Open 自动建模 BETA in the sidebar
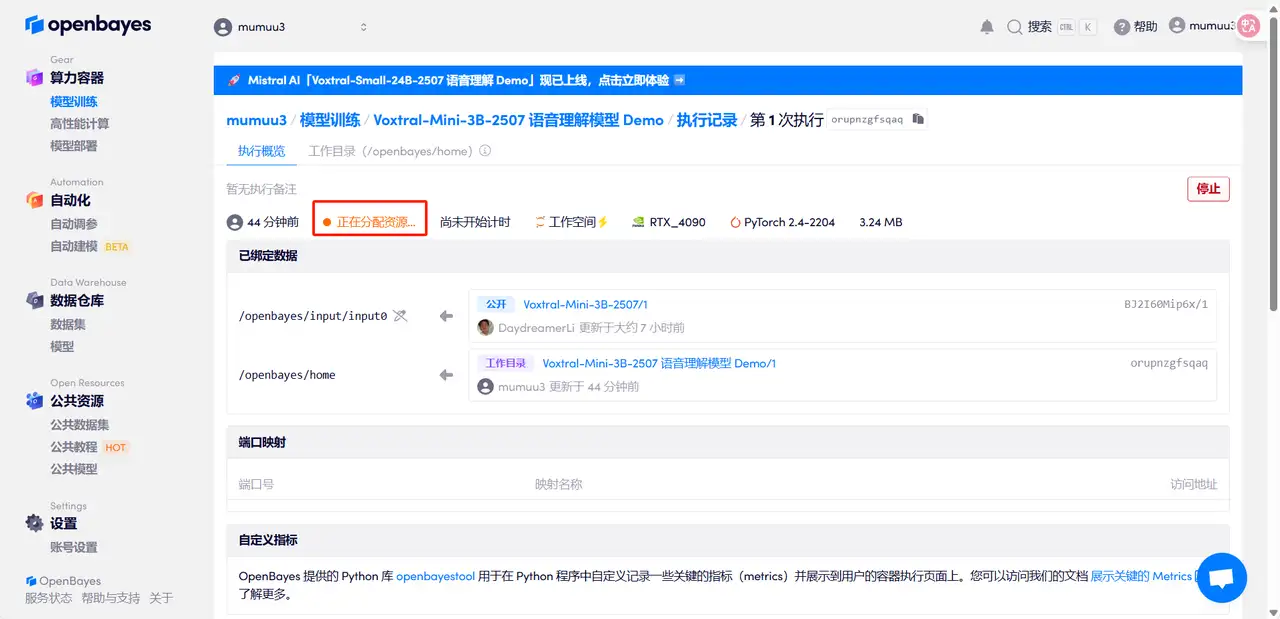1280x619 pixels. click(90, 246)
